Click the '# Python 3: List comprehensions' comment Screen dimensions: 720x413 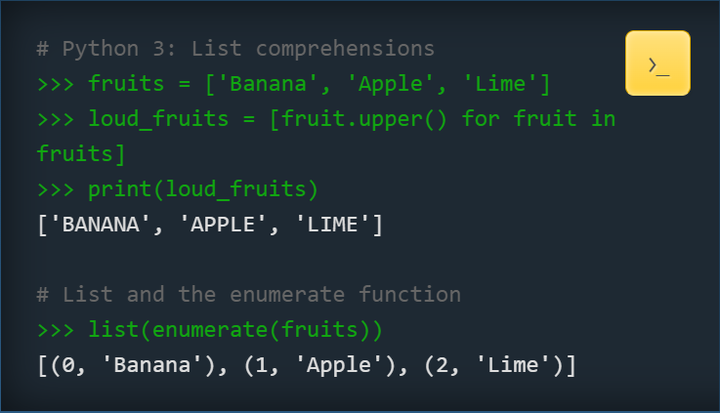[x=235, y=48]
